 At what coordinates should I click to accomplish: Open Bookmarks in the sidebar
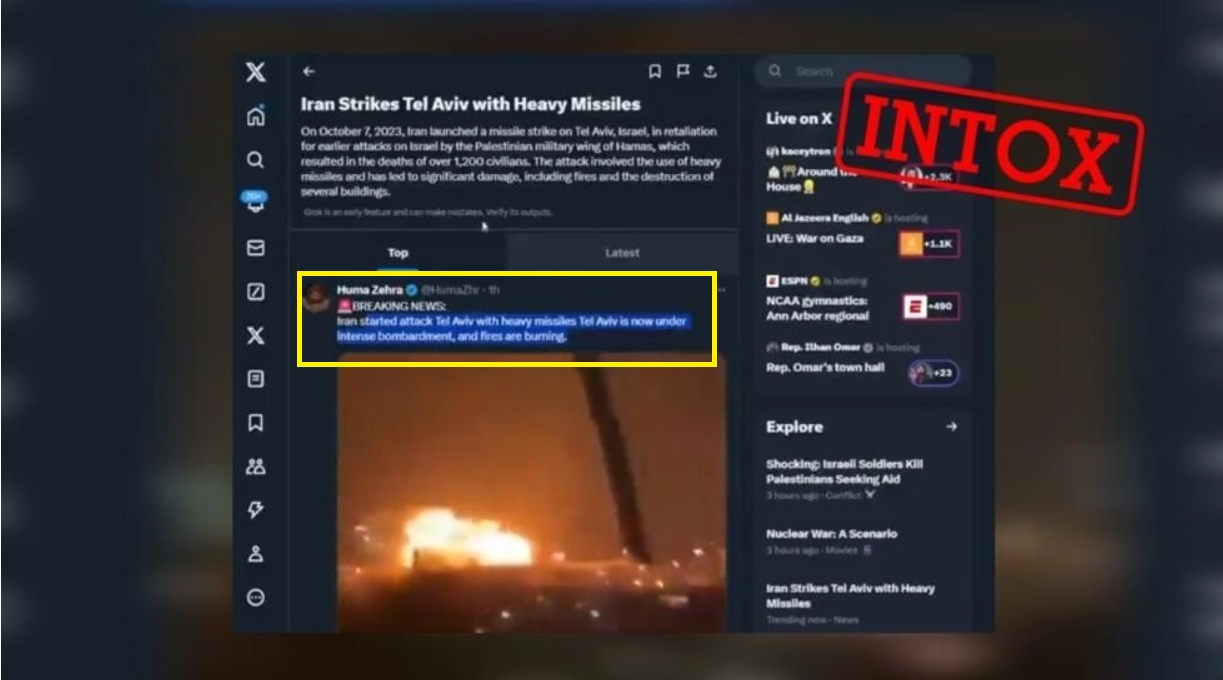pyautogui.click(x=256, y=422)
